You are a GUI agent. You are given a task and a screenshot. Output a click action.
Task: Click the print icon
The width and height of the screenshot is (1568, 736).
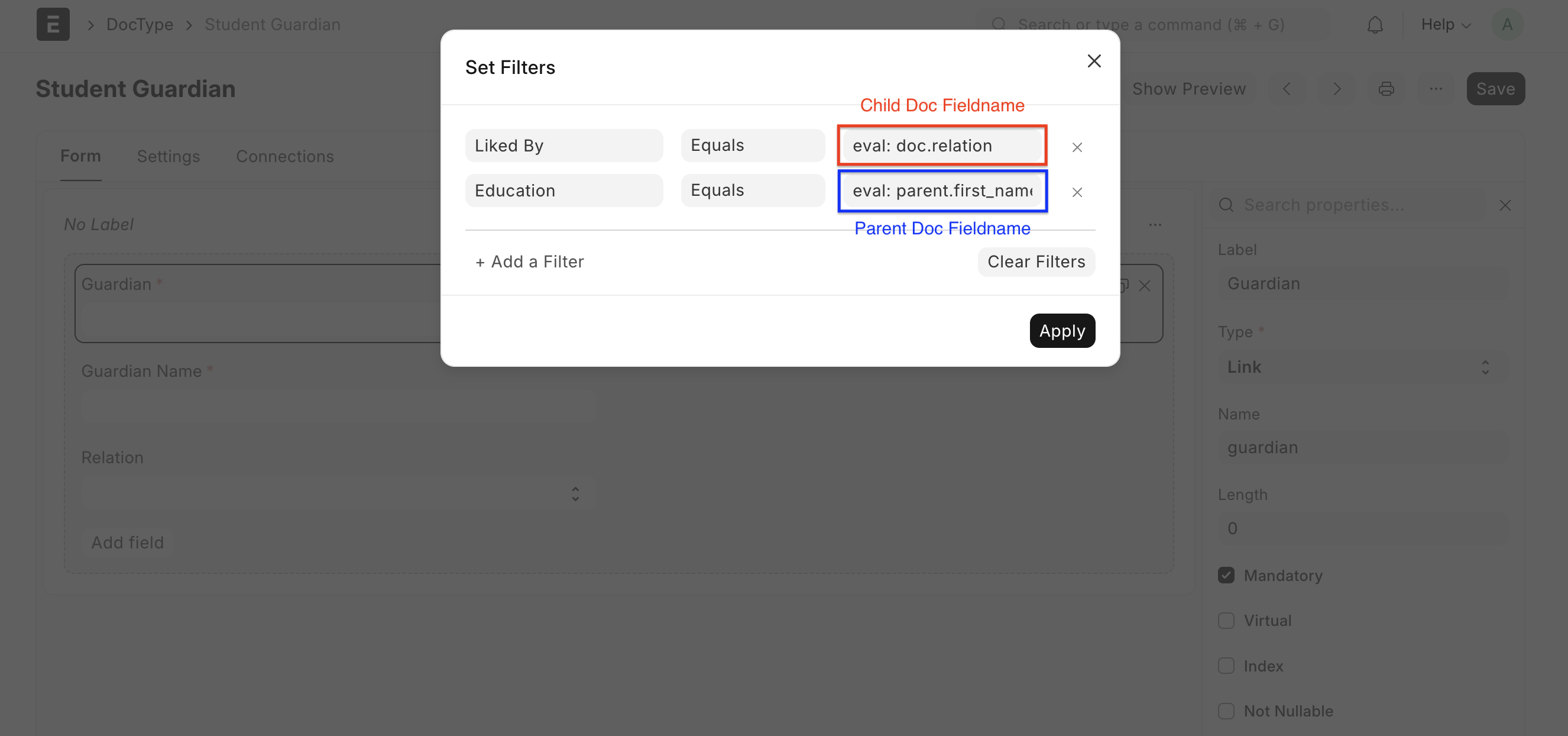point(1386,89)
